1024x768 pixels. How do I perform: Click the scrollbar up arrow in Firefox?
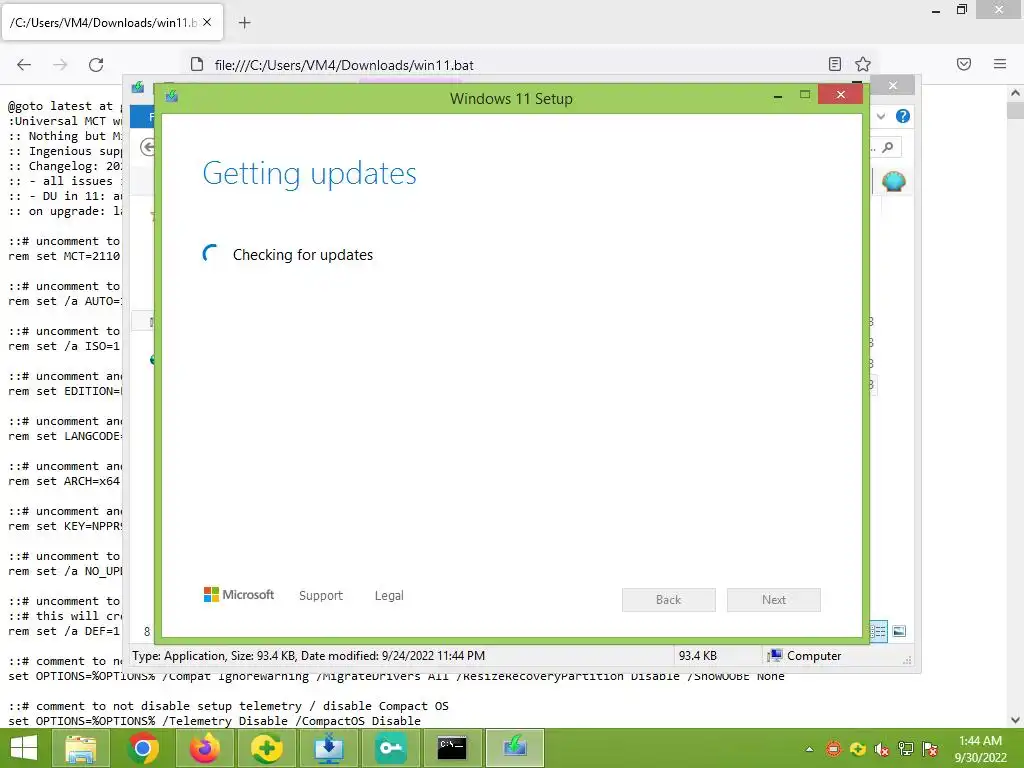pos(1016,93)
